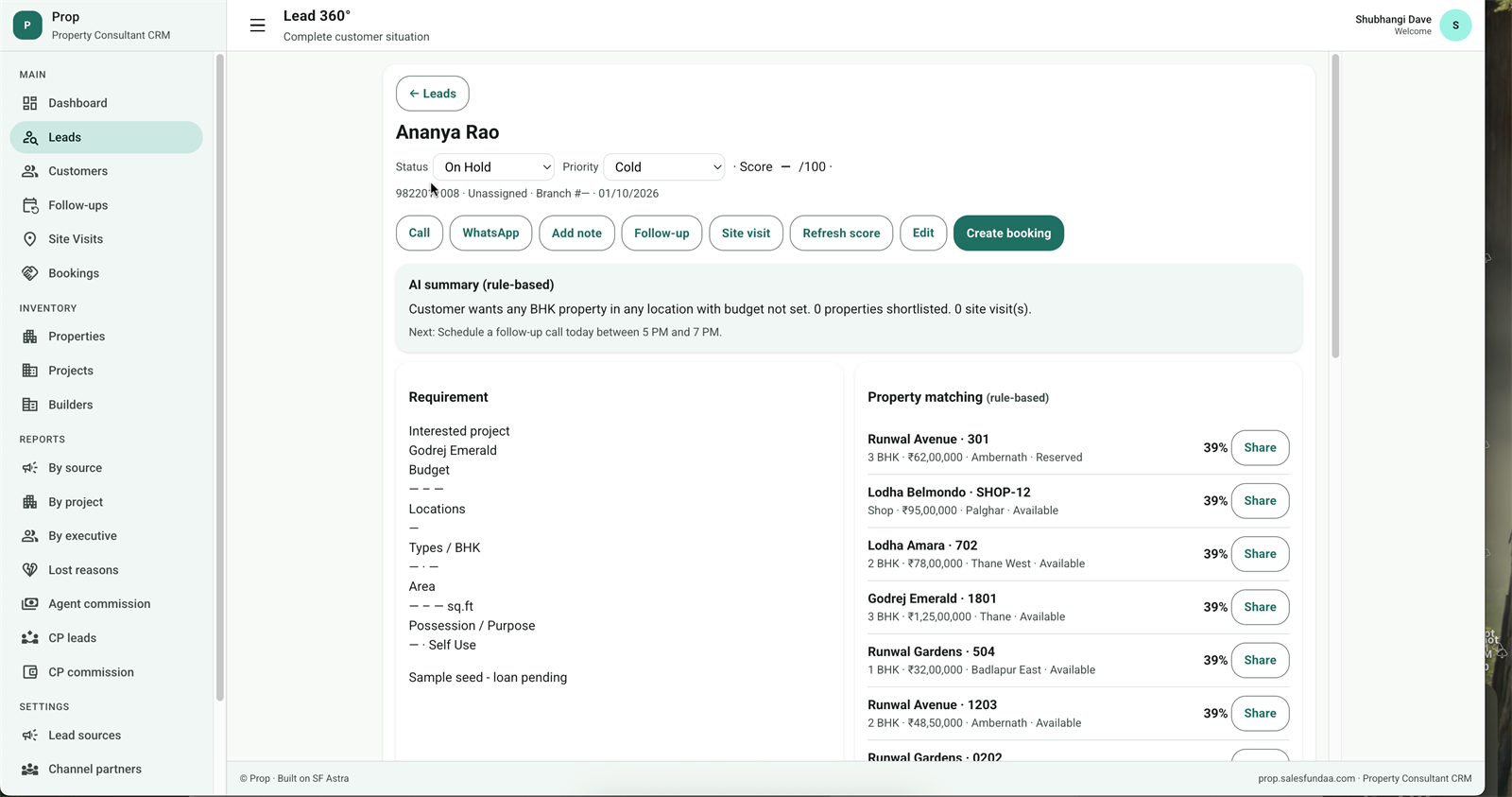1512x797 pixels.
Task: Click the Builders icon in sidebar
Action: [30, 405]
